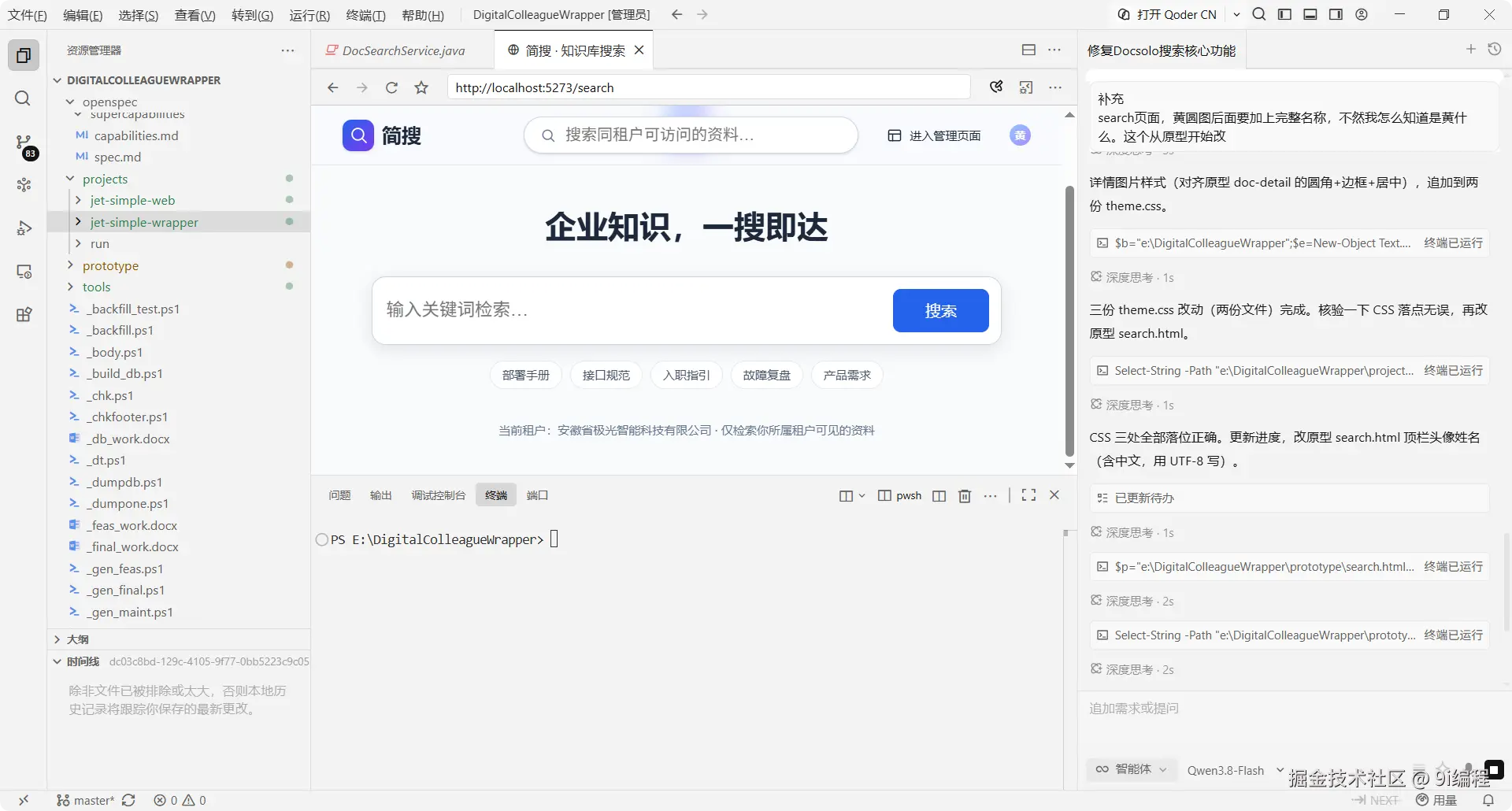The width and height of the screenshot is (1512, 811).
Task: Click the 黄 user avatar
Action: (x=1020, y=135)
